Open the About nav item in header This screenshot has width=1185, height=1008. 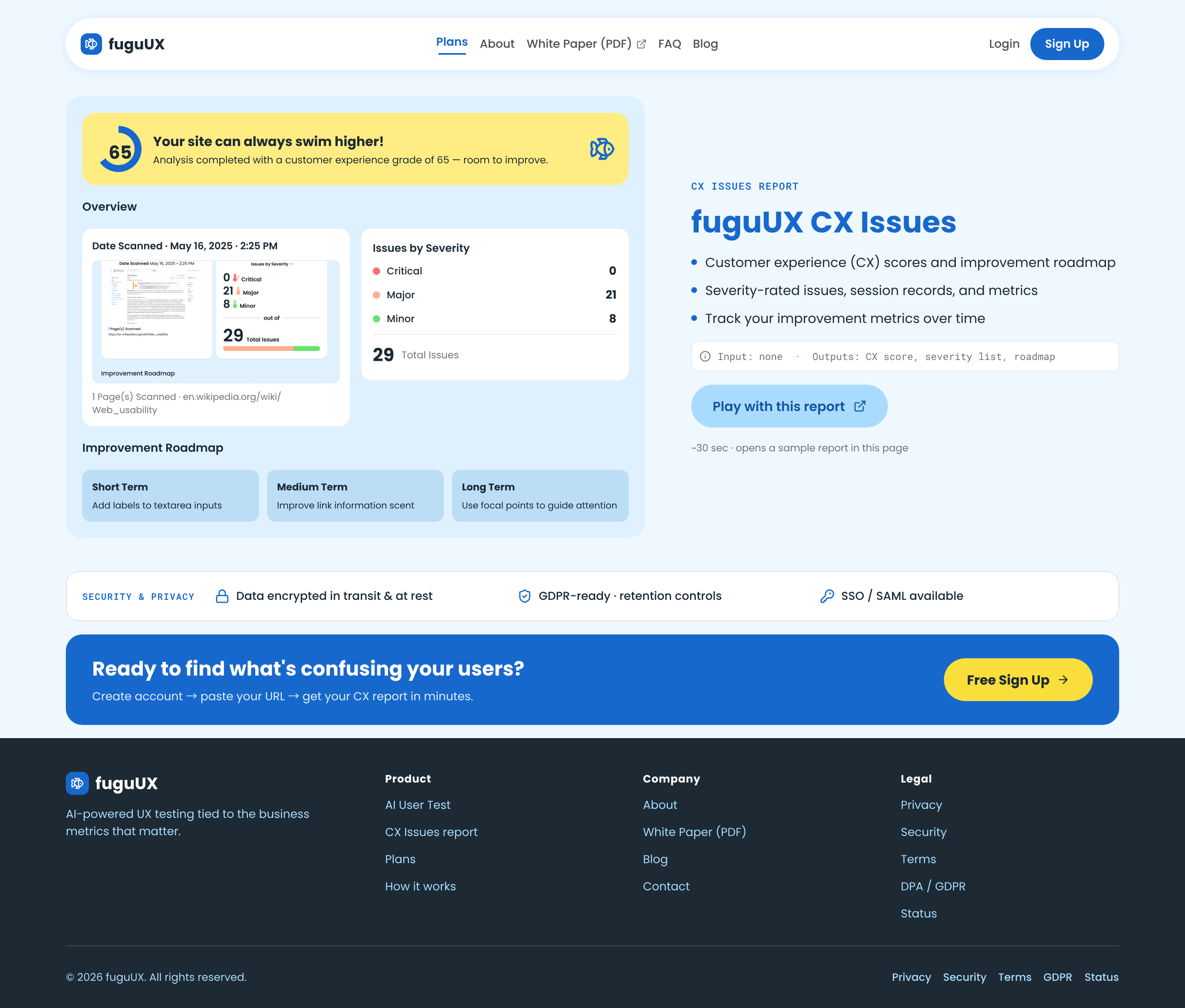(x=497, y=44)
